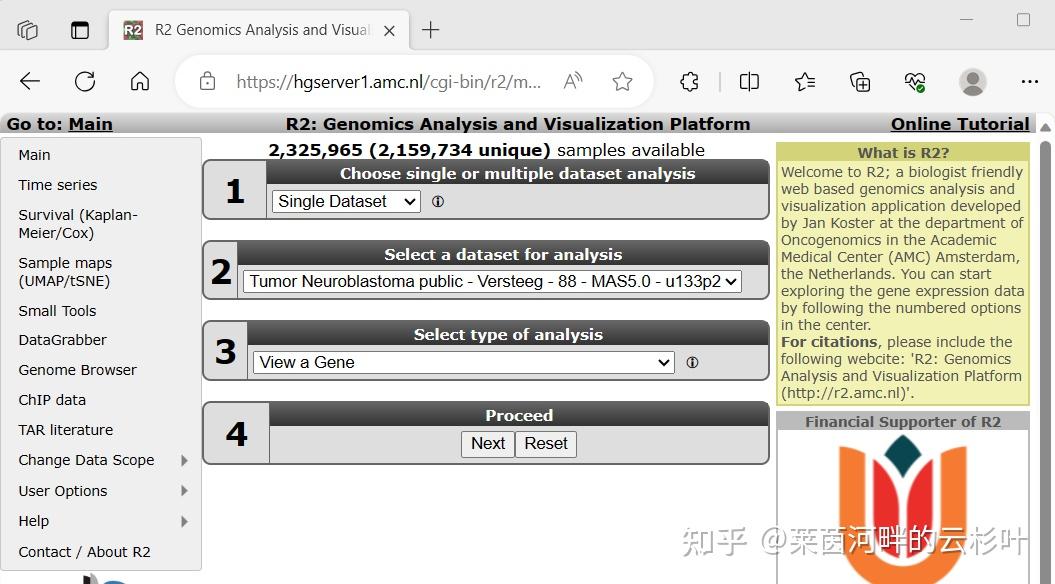1055x584 pixels.
Task: Open the Single Dataset dropdown
Action: pyautogui.click(x=345, y=201)
